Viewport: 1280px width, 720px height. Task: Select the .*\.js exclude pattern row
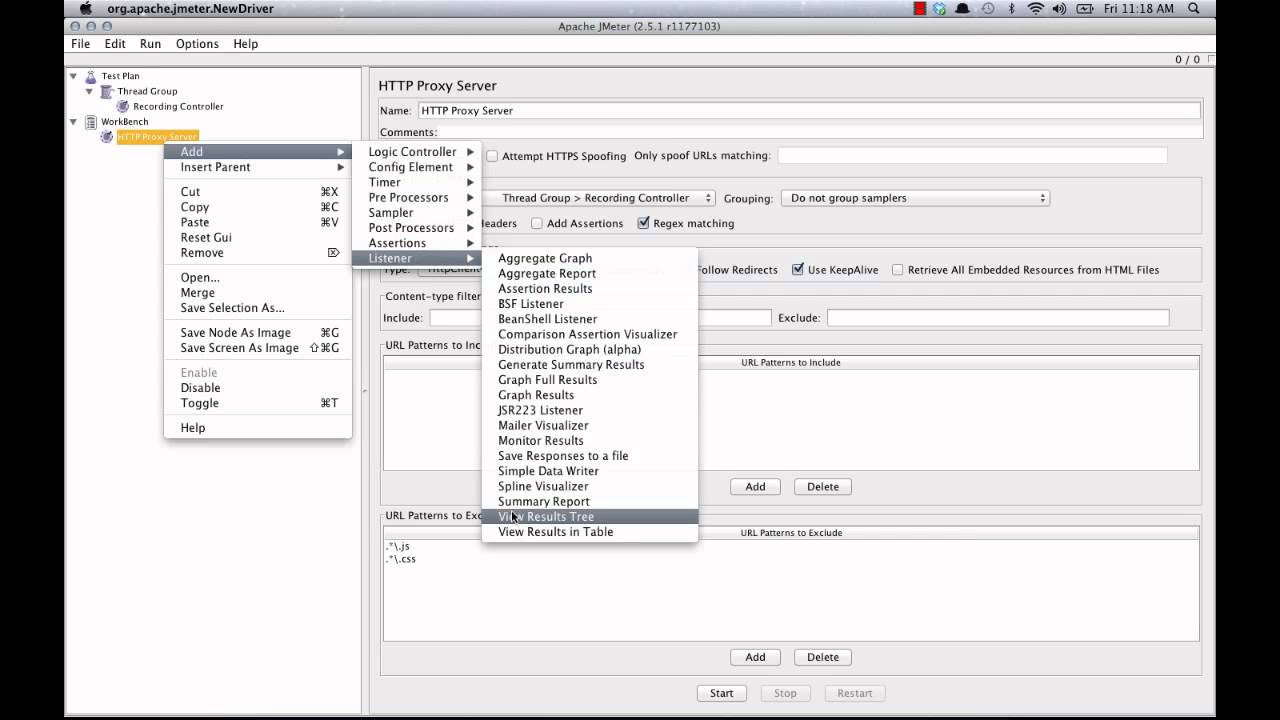tap(791, 547)
